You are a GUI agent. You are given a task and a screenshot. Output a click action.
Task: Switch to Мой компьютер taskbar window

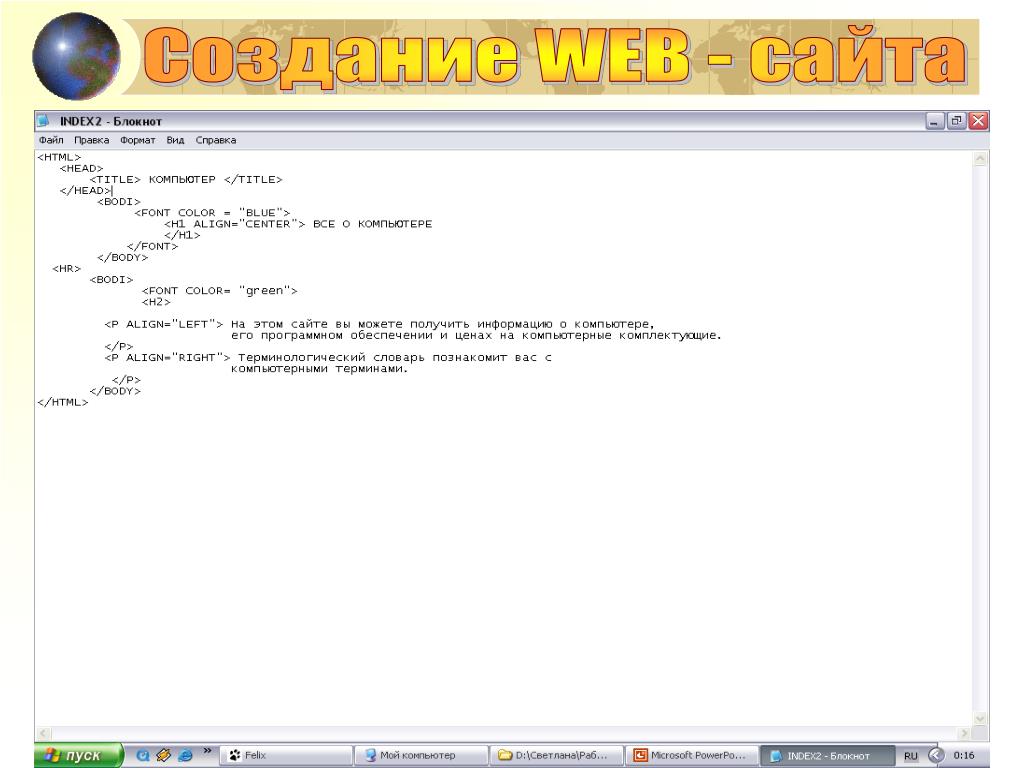tap(421, 756)
